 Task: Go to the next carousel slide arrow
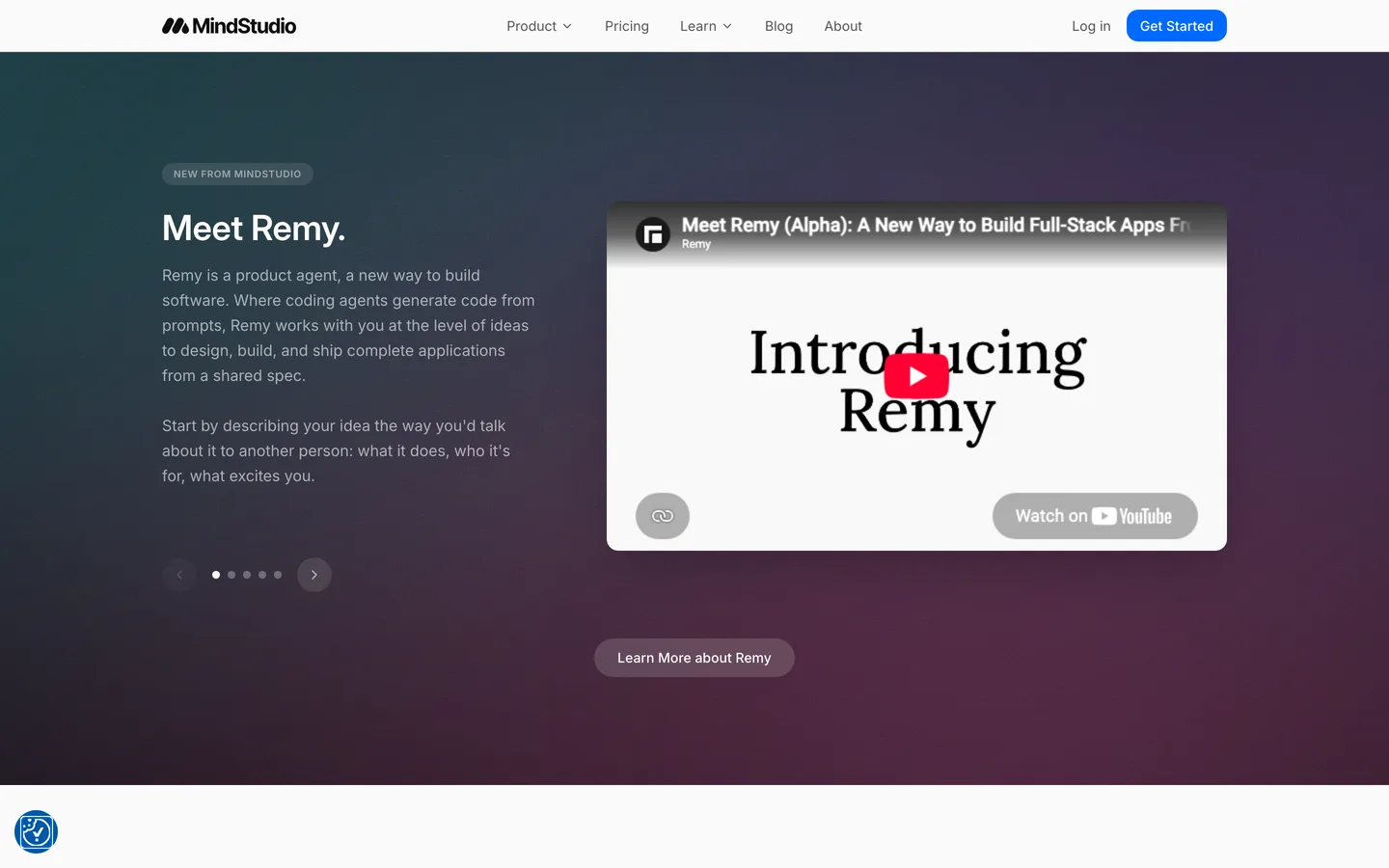click(x=314, y=575)
